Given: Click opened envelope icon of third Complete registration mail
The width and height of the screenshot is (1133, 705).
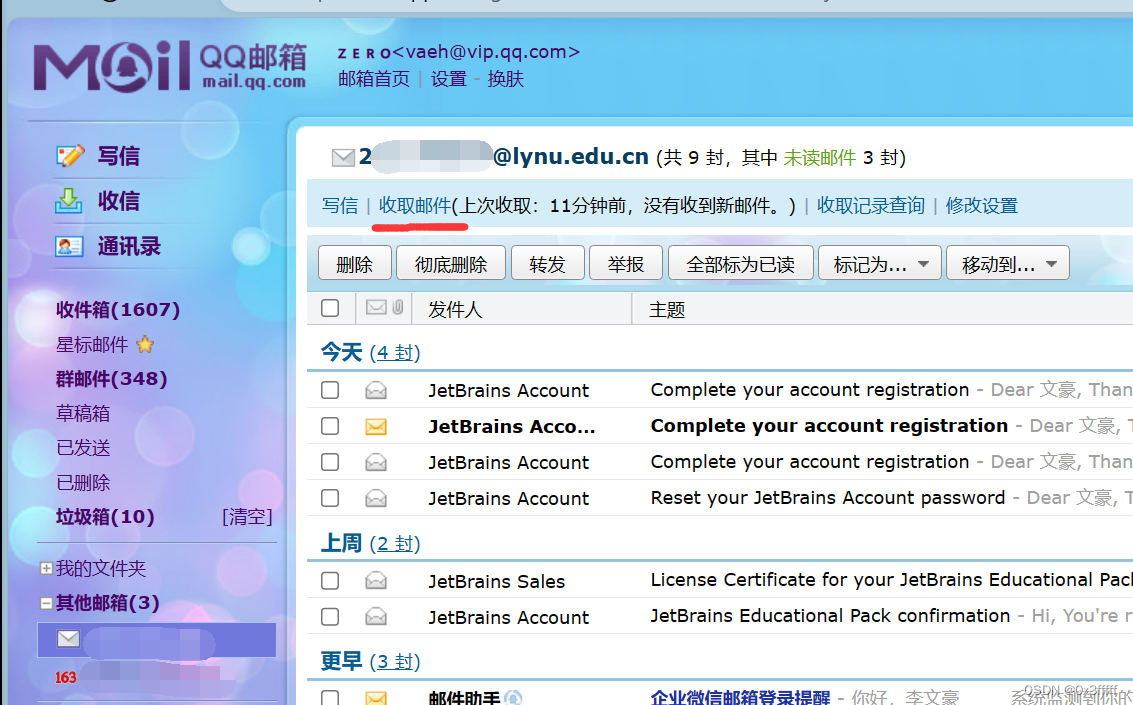Looking at the screenshot, I should pos(376,462).
